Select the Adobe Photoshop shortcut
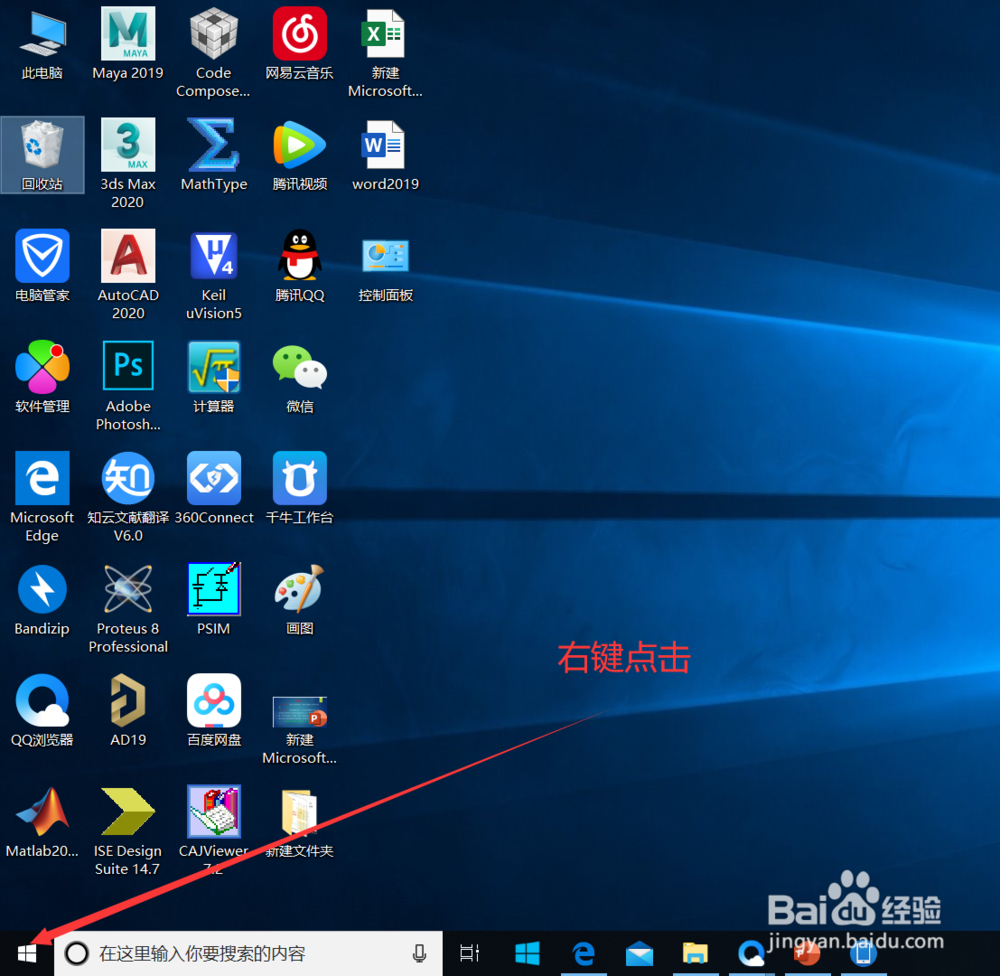Screen dimensions: 1000x976 tap(128, 385)
